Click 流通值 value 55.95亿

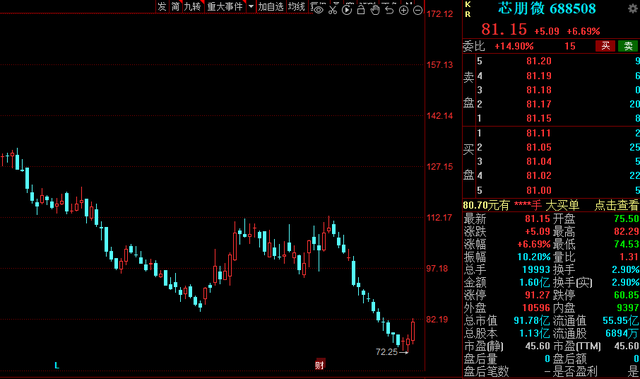pos(621,321)
